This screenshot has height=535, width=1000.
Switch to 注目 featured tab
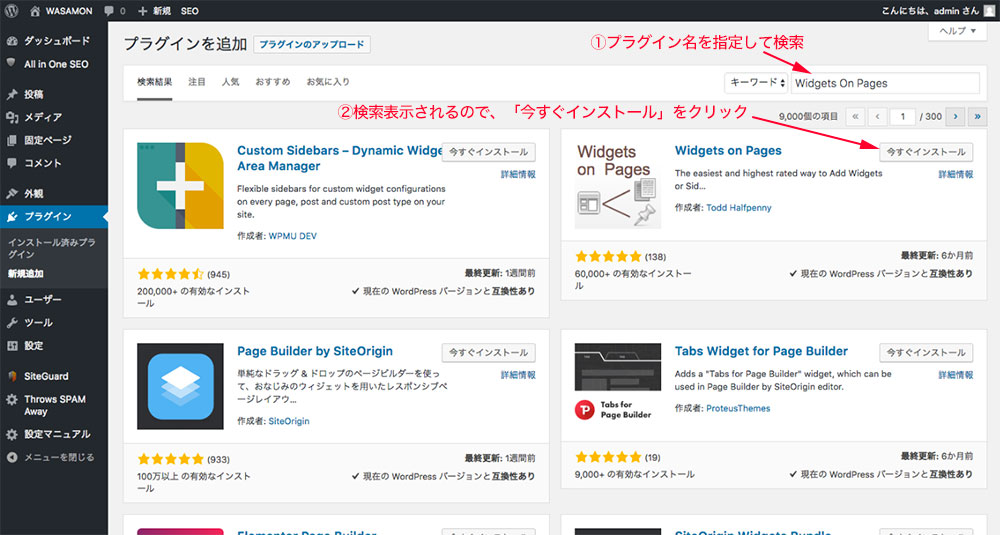pyautogui.click(x=197, y=82)
